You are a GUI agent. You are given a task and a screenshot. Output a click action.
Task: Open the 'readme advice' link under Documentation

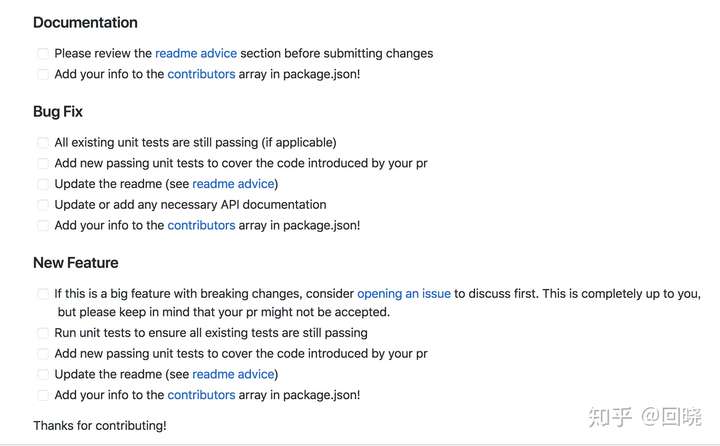coord(196,53)
